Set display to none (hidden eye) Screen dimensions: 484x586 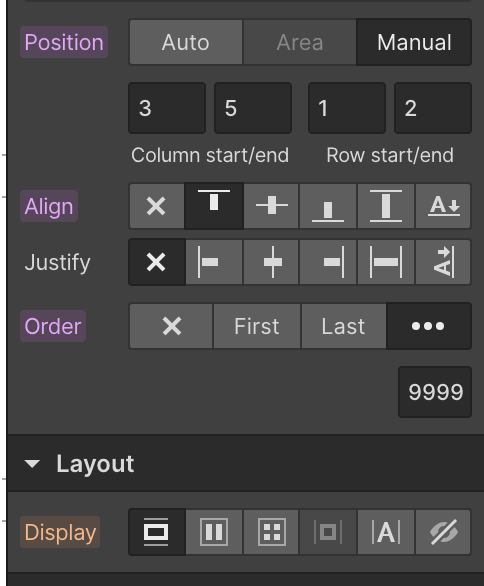pos(443,532)
